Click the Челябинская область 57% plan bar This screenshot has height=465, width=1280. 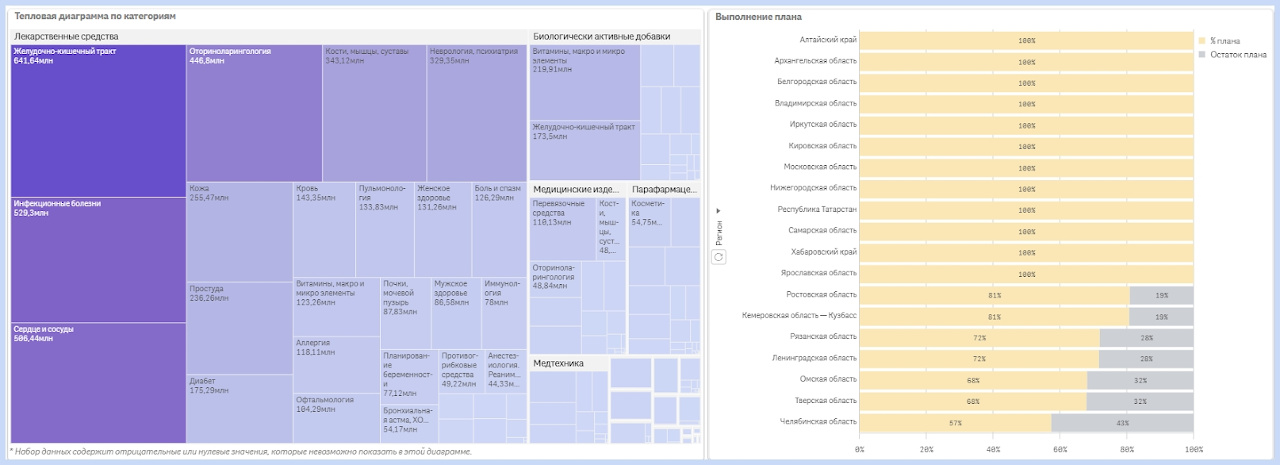[x=955, y=422]
